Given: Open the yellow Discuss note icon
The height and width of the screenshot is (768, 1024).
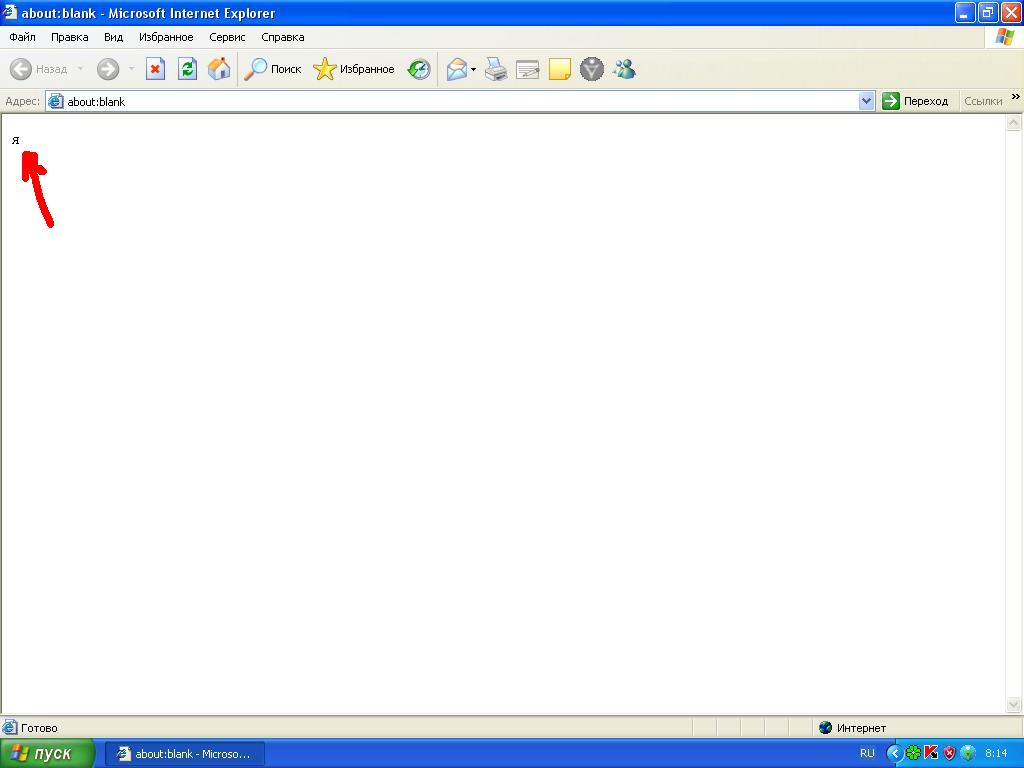Looking at the screenshot, I should (560, 69).
